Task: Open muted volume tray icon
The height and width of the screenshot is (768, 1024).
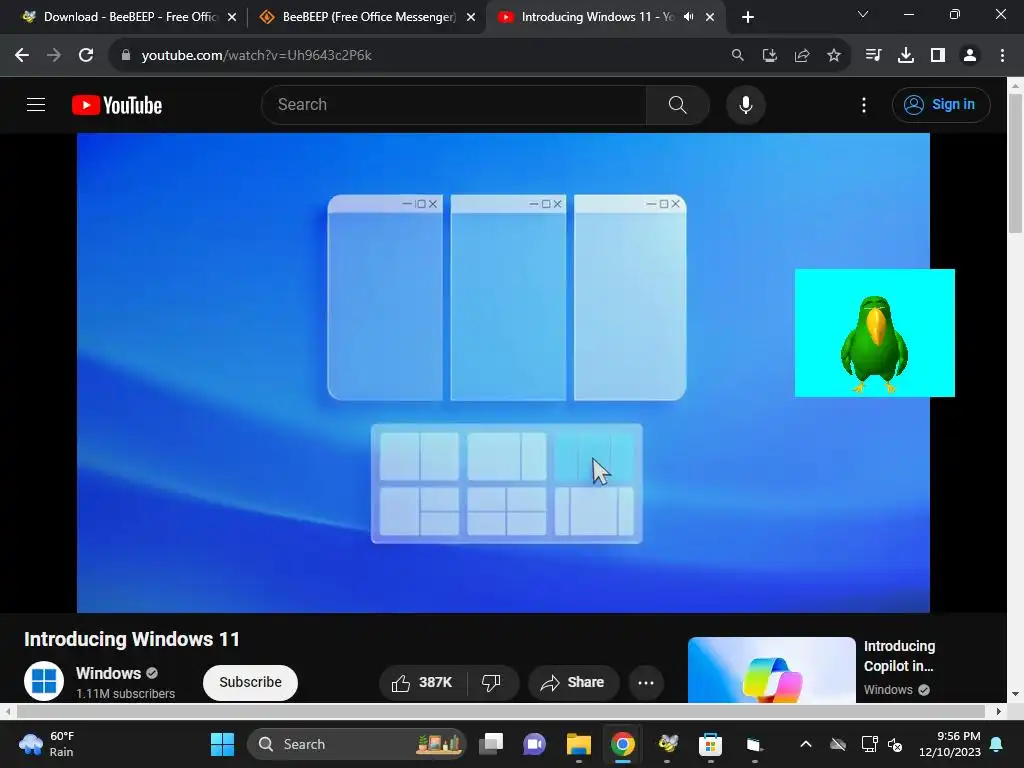Action: pyautogui.click(x=895, y=744)
